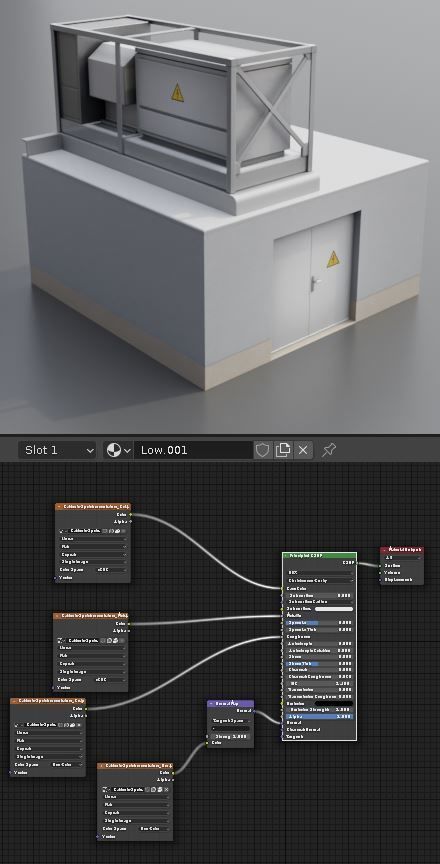This screenshot has height=864, width=440.
Task: Click the Emission Strength field
Action: click(319, 710)
